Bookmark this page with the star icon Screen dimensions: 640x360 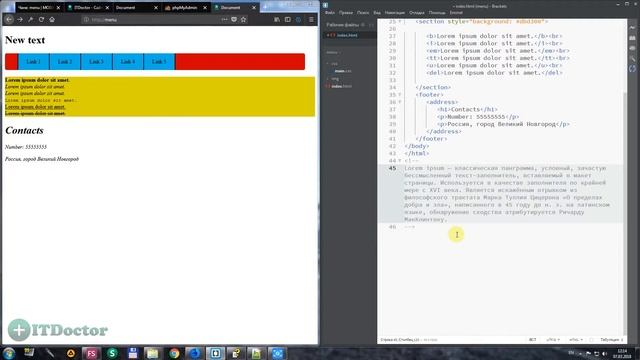pos(243,19)
